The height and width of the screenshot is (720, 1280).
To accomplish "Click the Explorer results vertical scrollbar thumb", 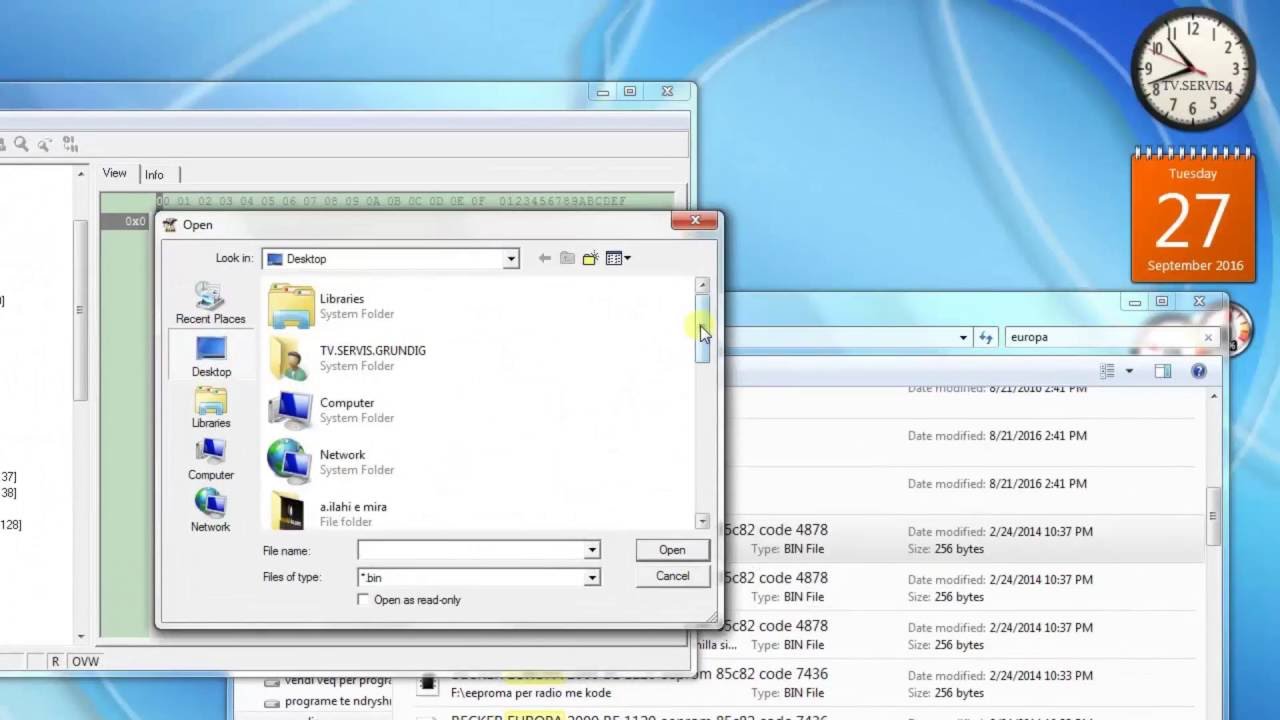I will coord(1213,516).
